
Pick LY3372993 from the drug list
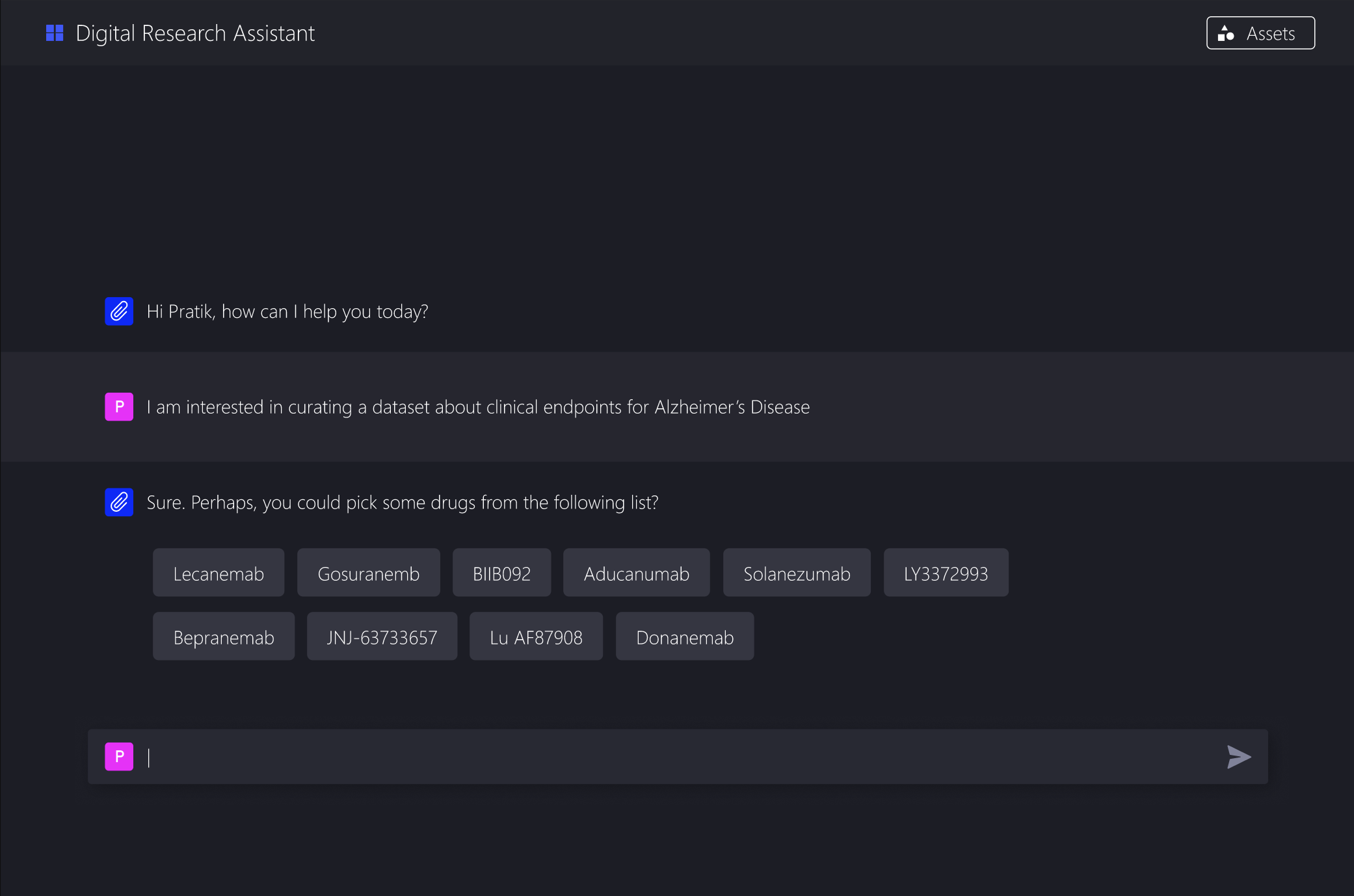pyautogui.click(x=946, y=573)
